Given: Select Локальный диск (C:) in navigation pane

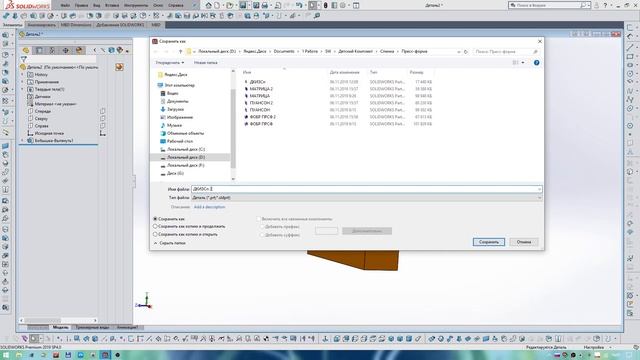Looking at the screenshot, I should pyautogui.click(x=186, y=149).
